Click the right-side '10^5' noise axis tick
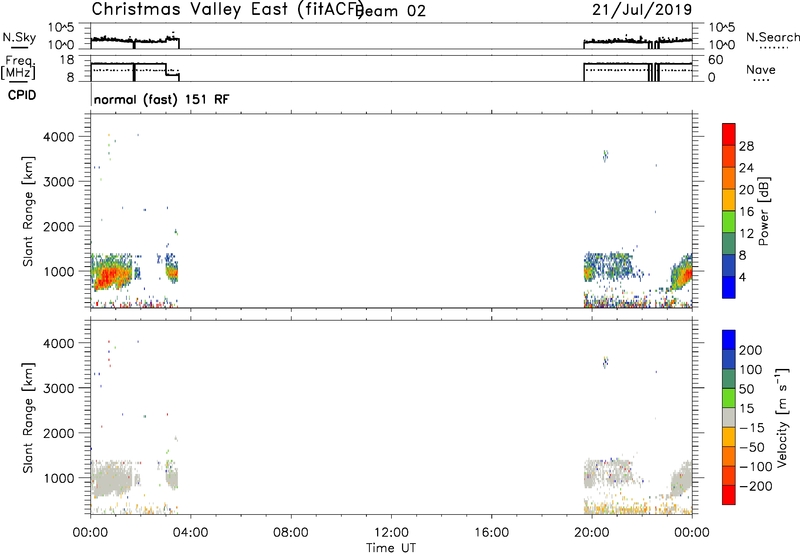 (721, 28)
